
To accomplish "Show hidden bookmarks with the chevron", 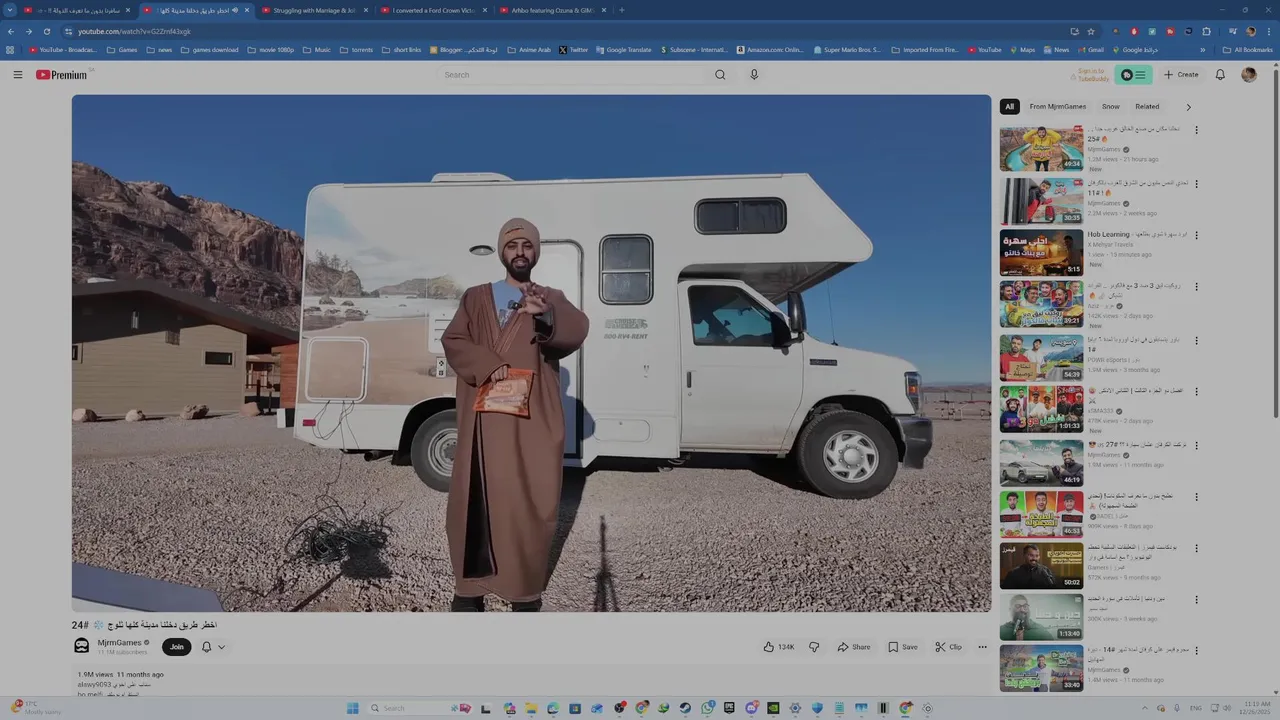I will [x=1203, y=49].
